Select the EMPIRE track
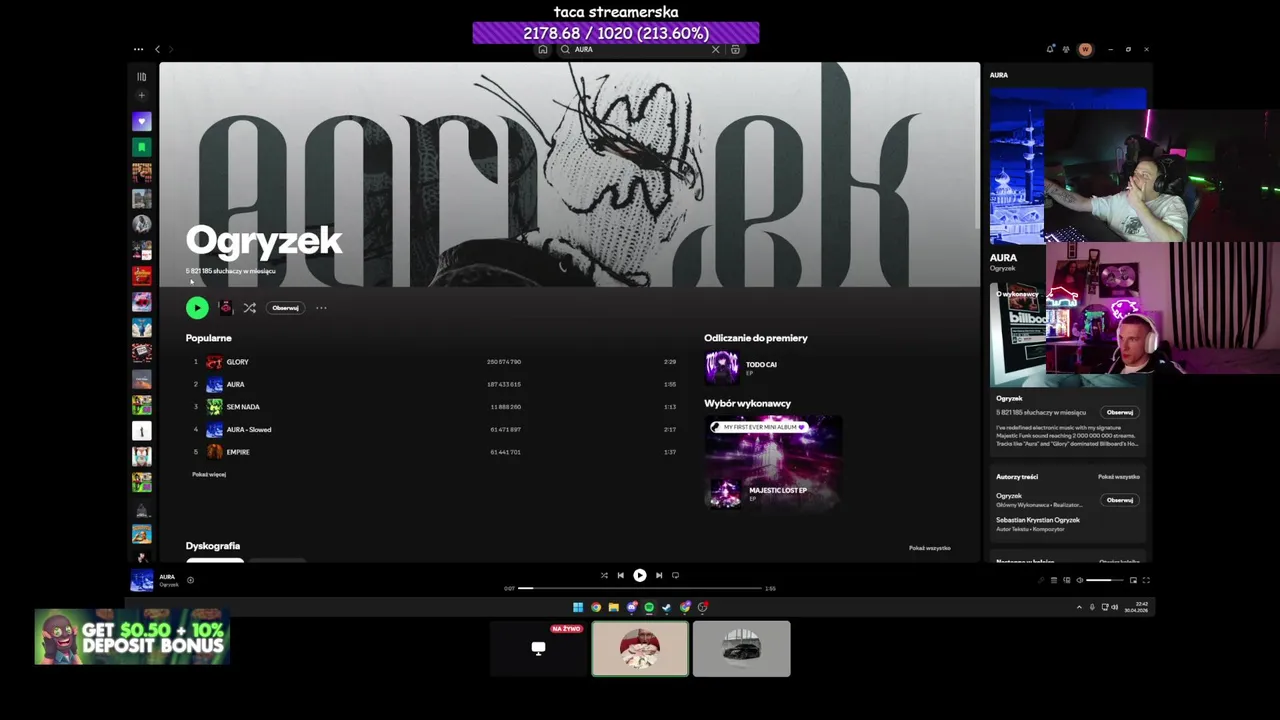Viewport: 1280px width, 720px height. [238, 452]
